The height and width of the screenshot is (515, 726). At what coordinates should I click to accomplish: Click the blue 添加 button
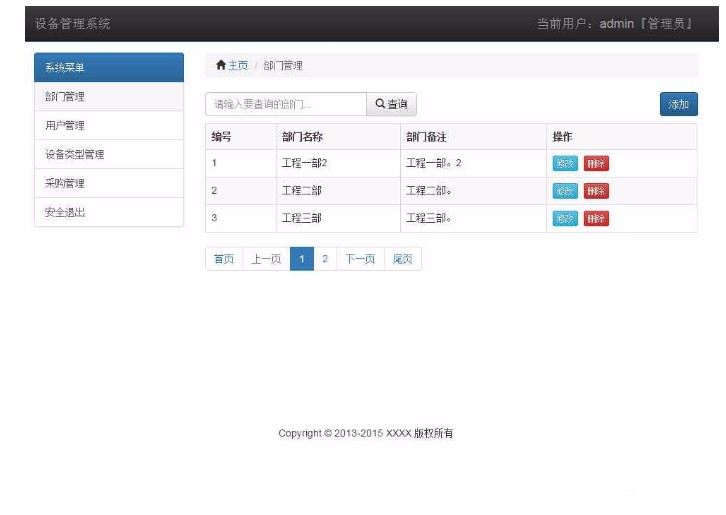point(679,104)
